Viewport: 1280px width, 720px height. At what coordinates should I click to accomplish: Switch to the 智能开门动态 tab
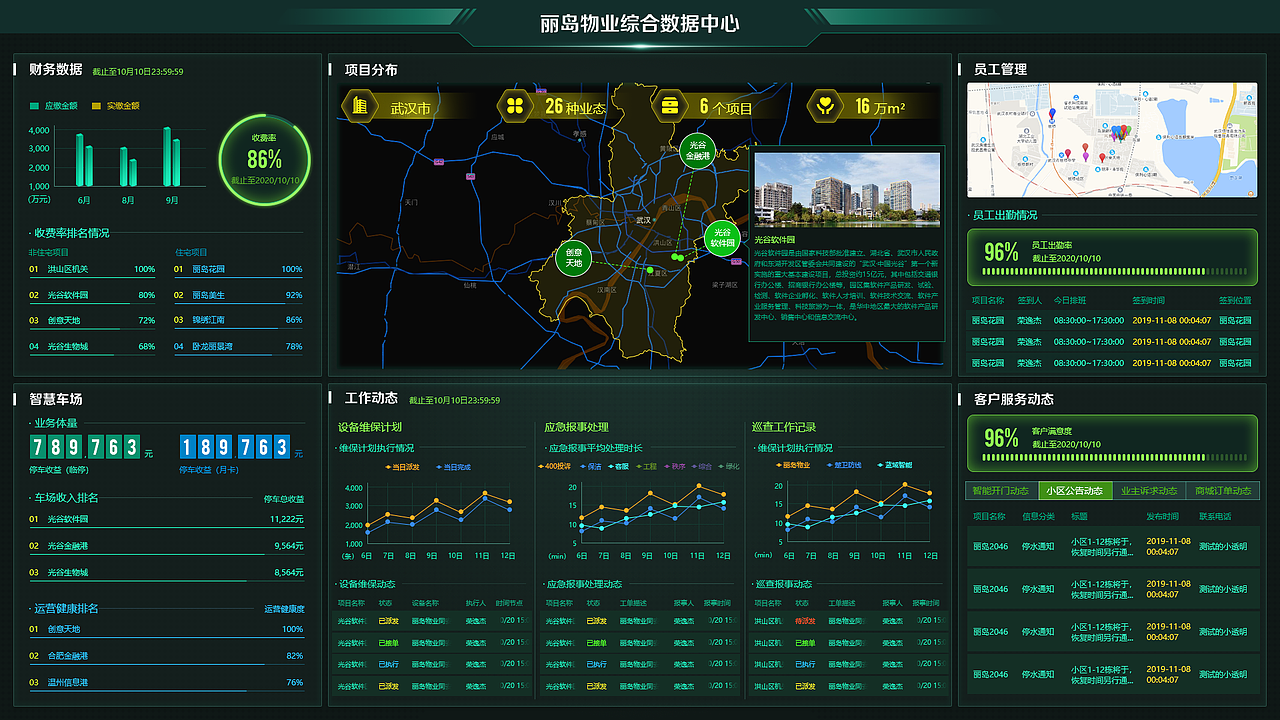point(1001,491)
